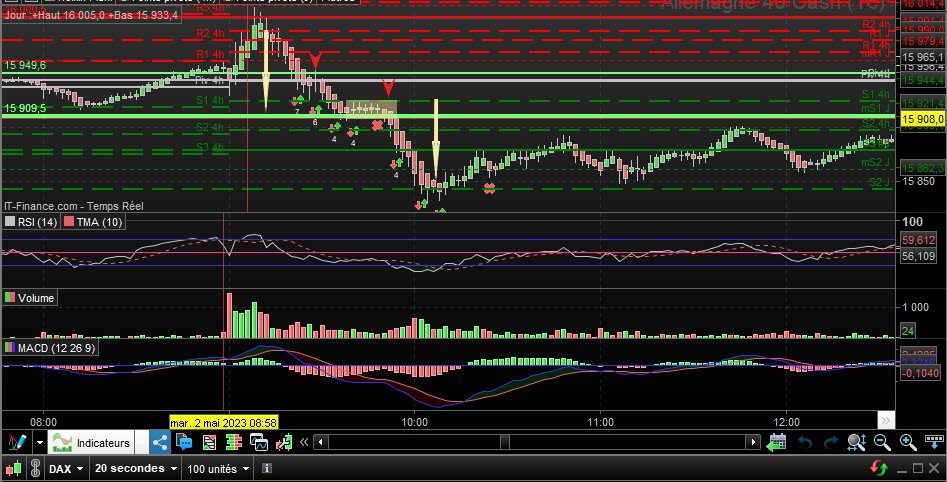Click the 12:00 time axis label

point(786,422)
